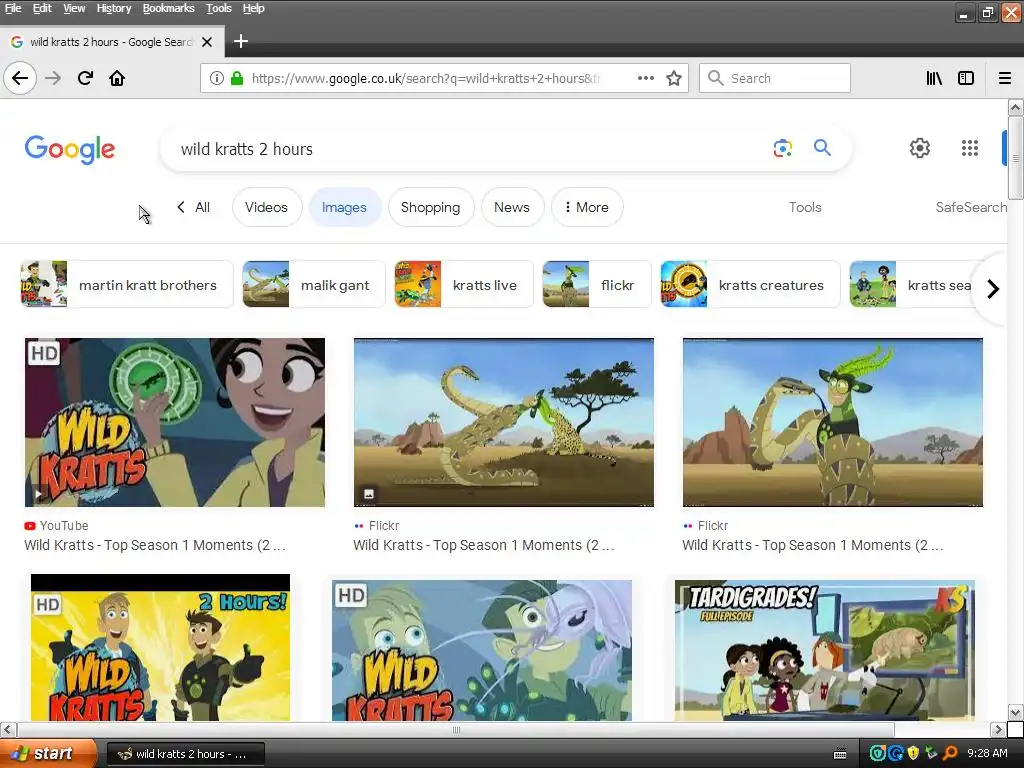1024x768 pixels.
Task: Go back with the browser back arrow
Action: click(20, 78)
